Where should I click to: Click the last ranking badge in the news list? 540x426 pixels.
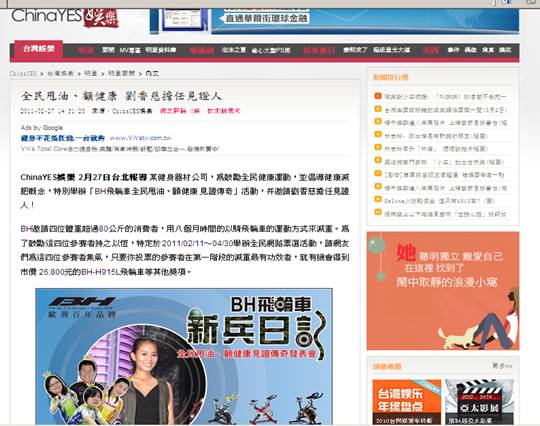[x=378, y=213]
